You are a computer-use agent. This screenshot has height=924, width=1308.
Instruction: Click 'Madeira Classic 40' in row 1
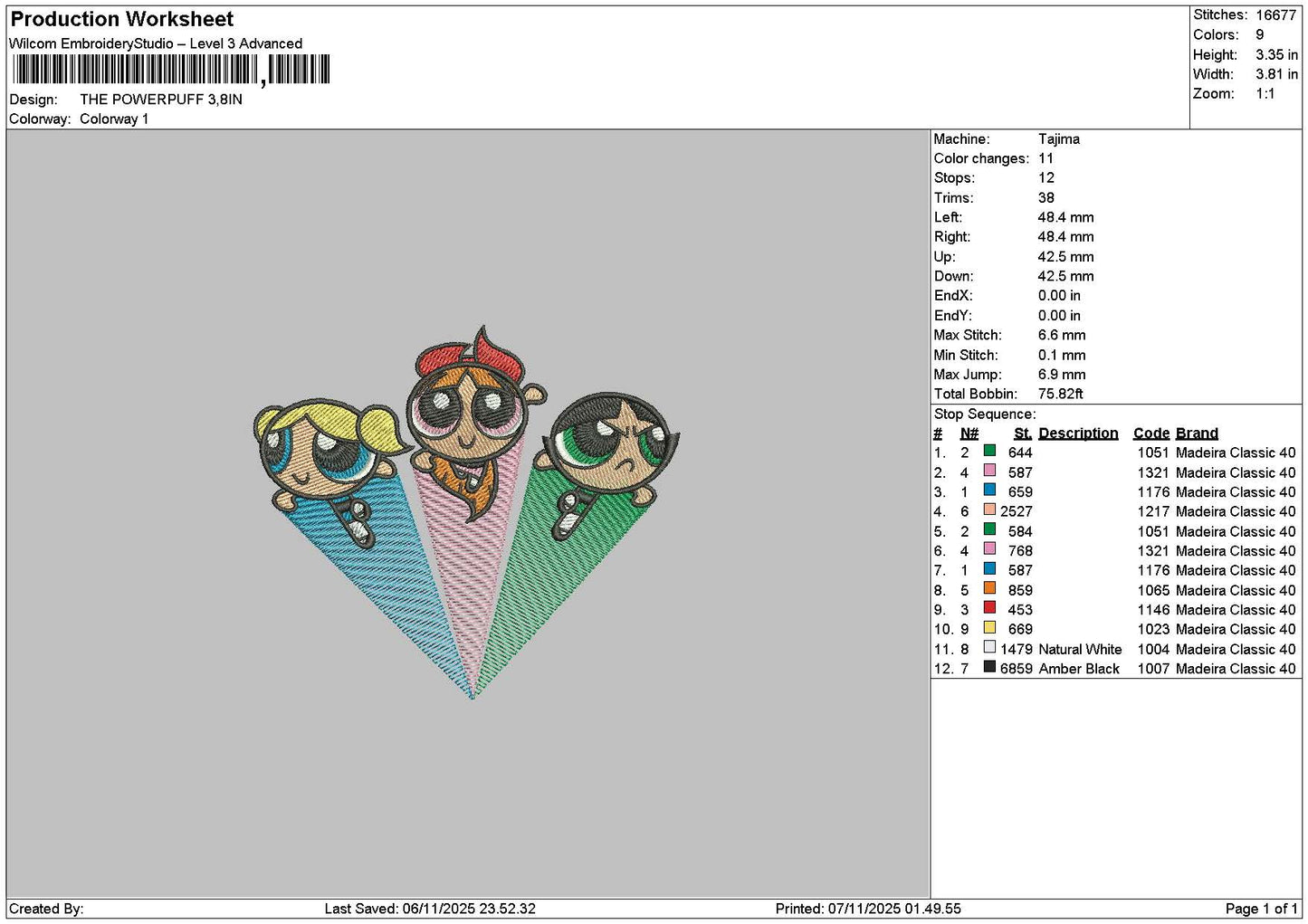[1236, 452]
